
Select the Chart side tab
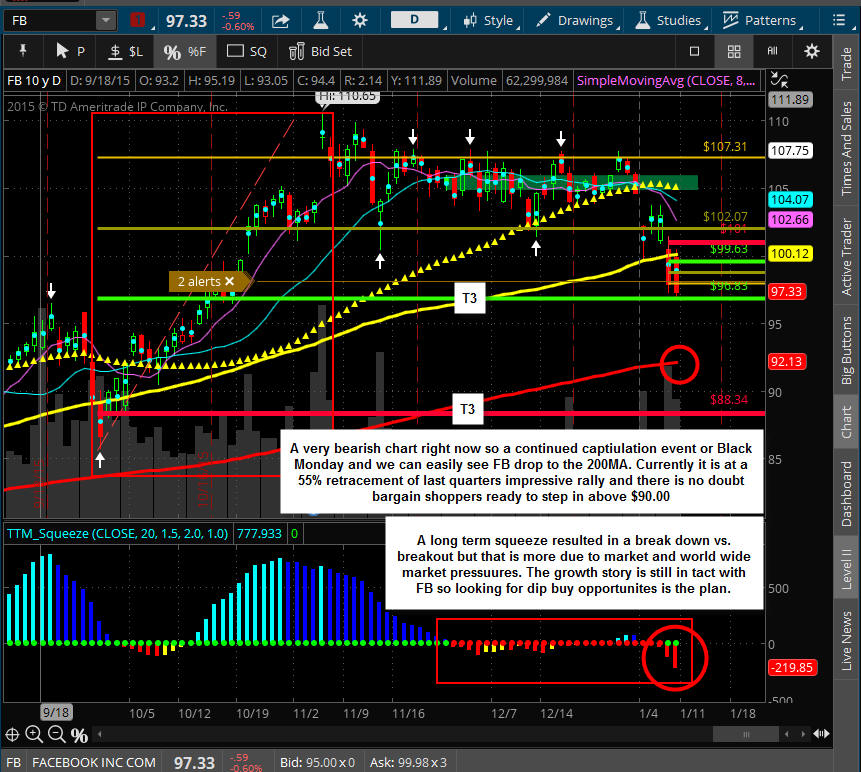point(846,422)
